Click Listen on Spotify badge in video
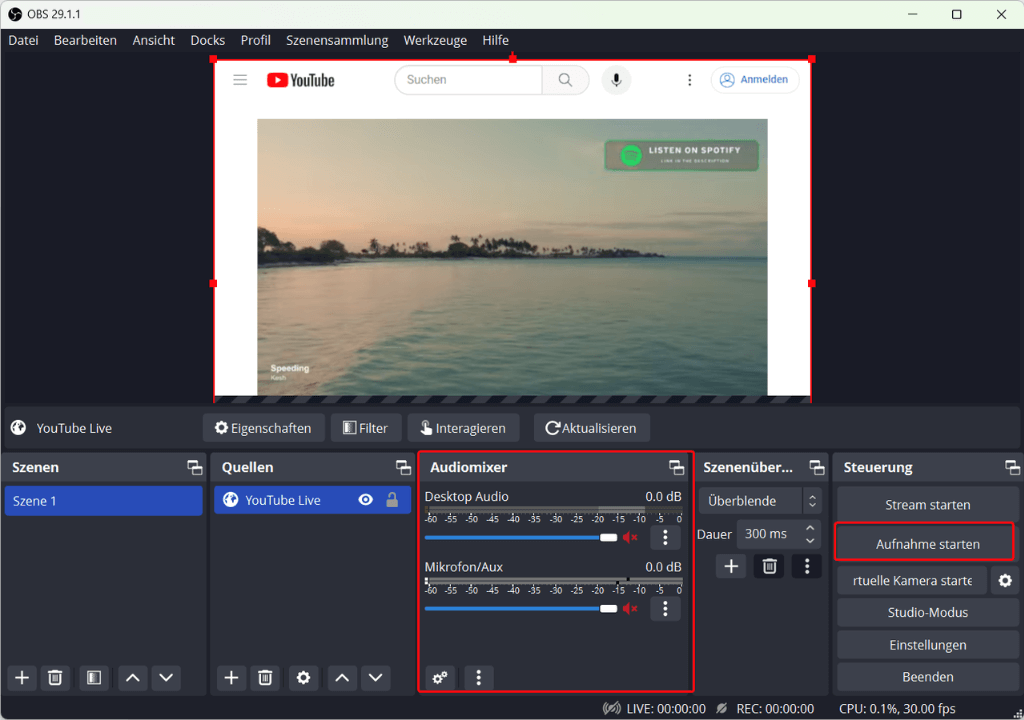The height and width of the screenshot is (720, 1024). [x=682, y=155]
